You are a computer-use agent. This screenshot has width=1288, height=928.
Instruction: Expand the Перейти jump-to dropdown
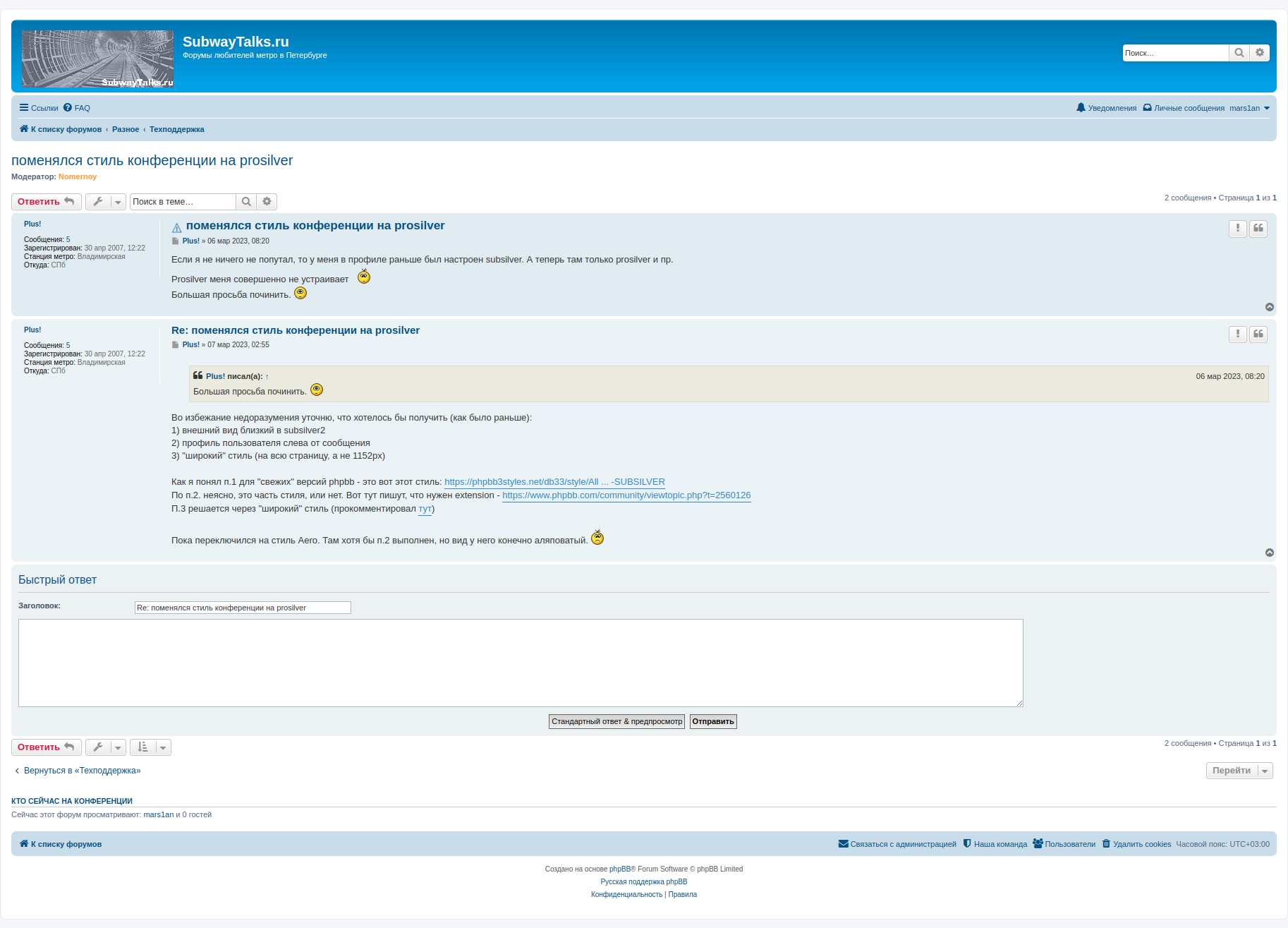(x=1239, y=771)
